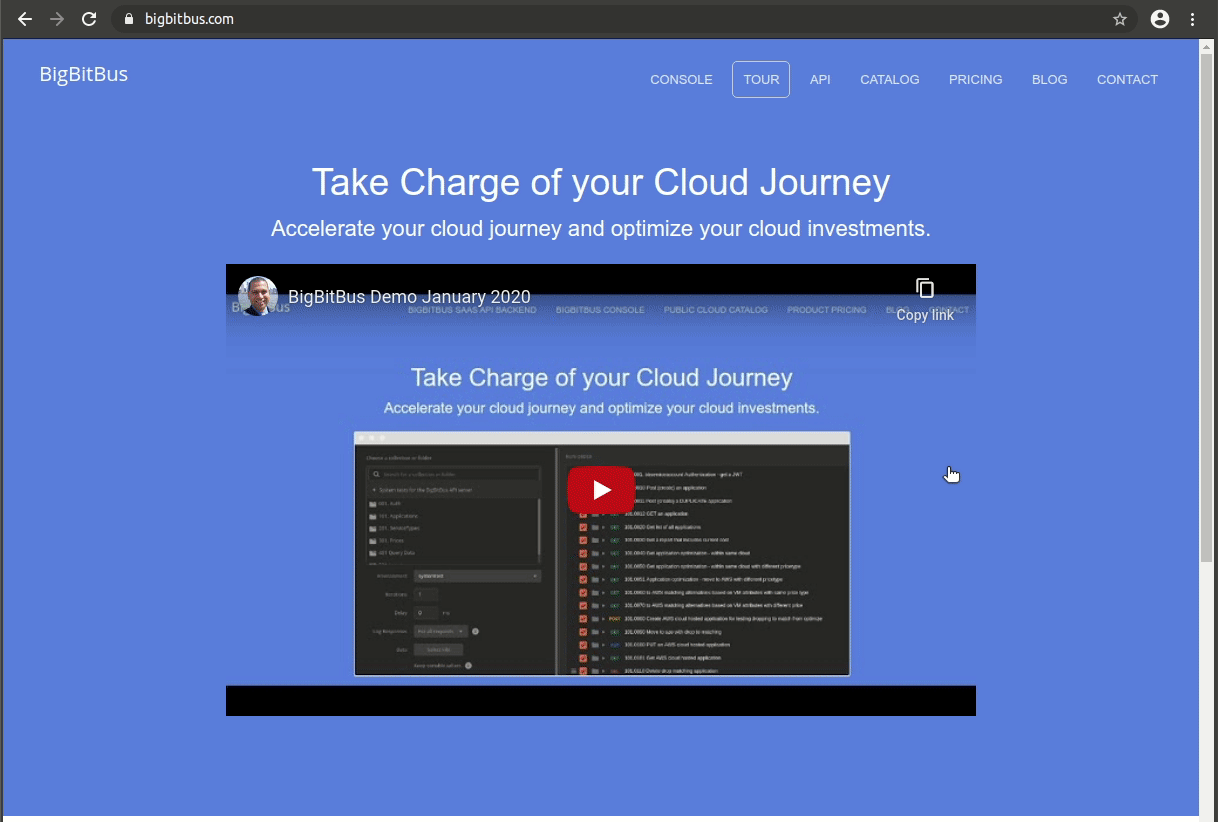Image resolution: width=1218 pixels, height=822 pixels.
Task: Play the BigBitBus demo video
Action: 601,490
